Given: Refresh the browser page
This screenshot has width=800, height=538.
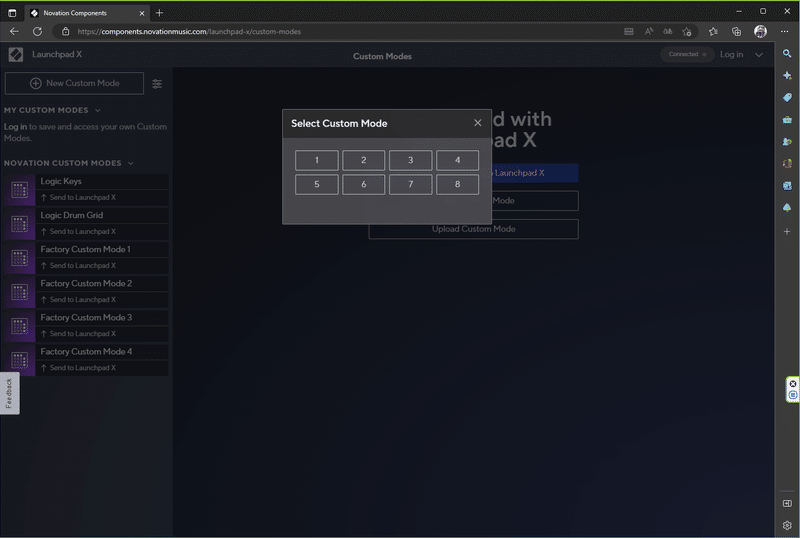Looking at the screenshot, I should (x=37, y=32).
